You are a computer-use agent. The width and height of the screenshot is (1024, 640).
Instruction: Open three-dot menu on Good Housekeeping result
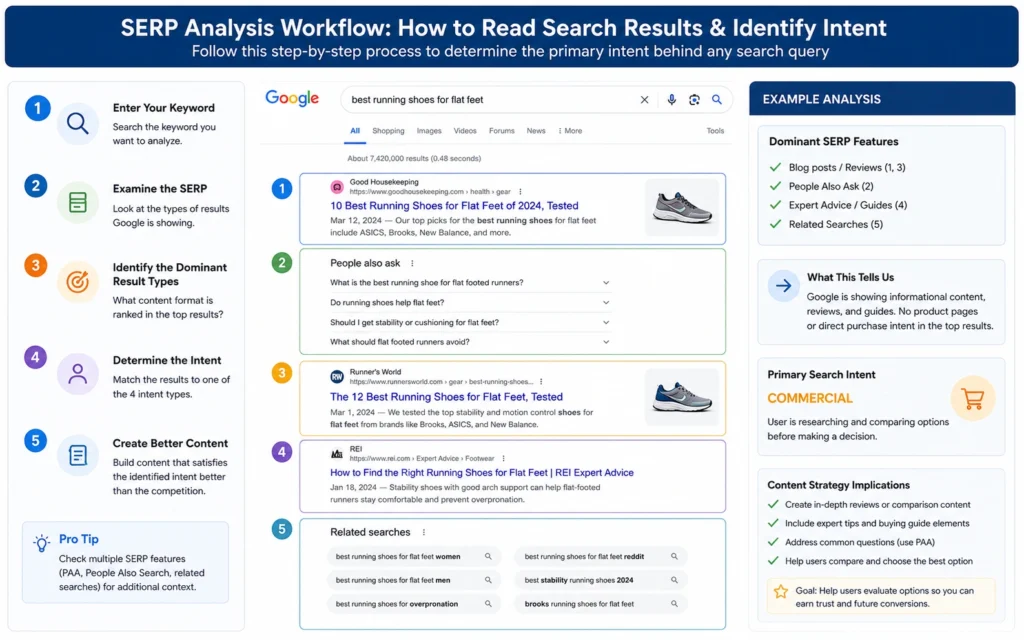[520, 192]
